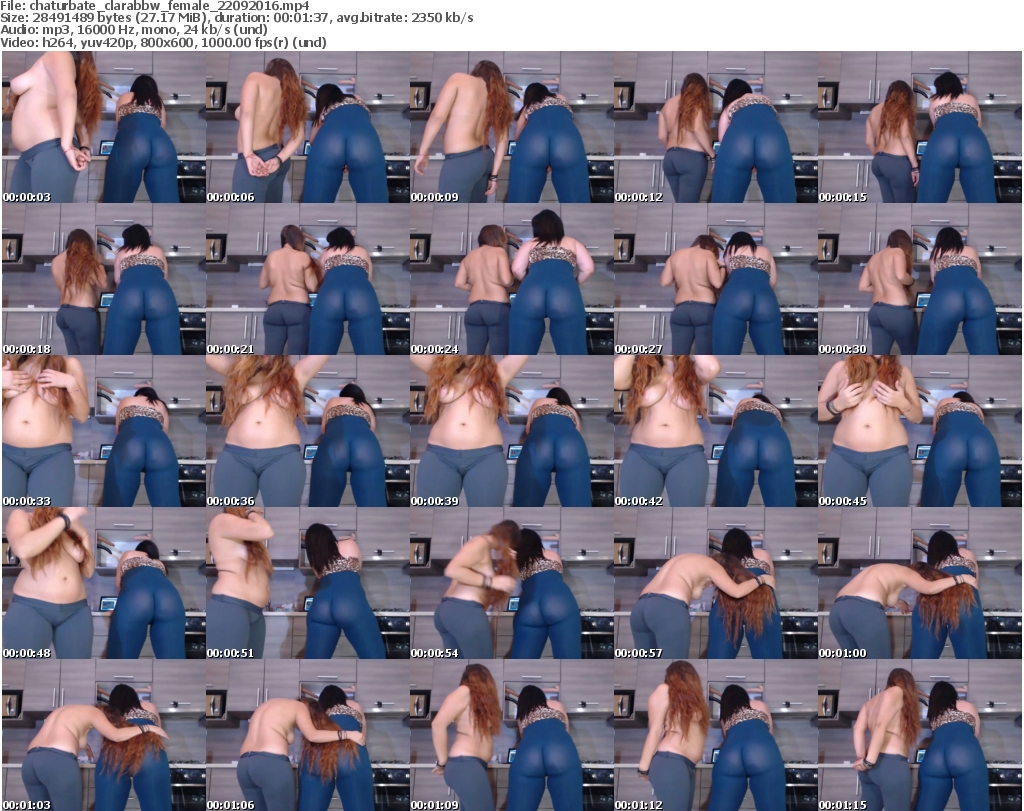Image resolution: width=1024 pixels, height=811 pixels.
Task: Select the frame stamped 00:00:12
Action: tap(716, 127)
